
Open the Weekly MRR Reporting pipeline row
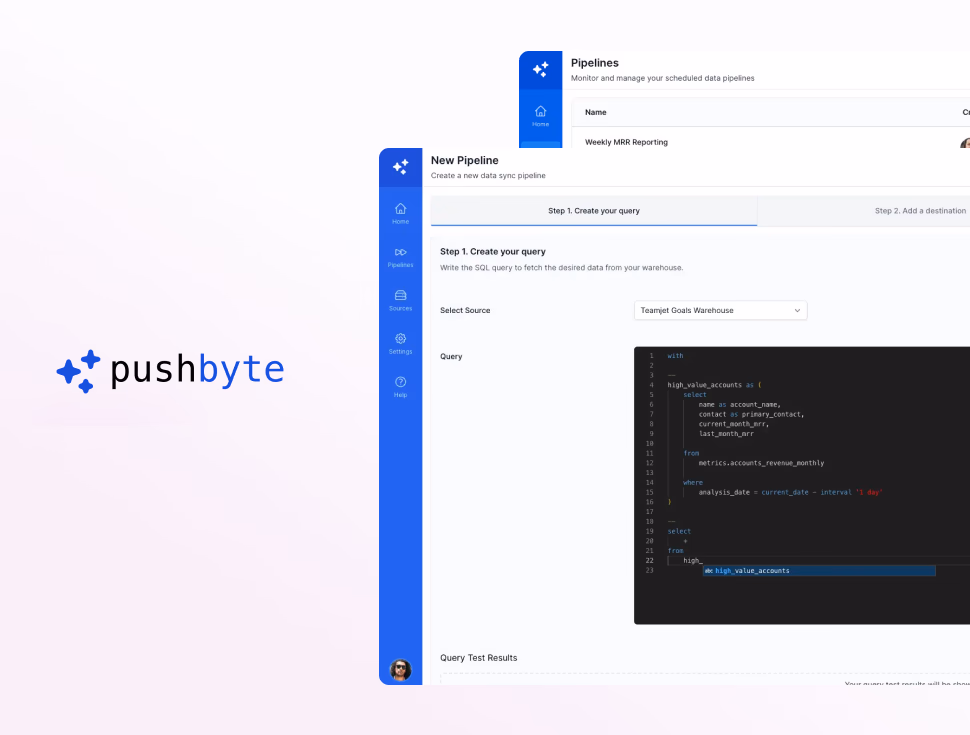(626, 142)
